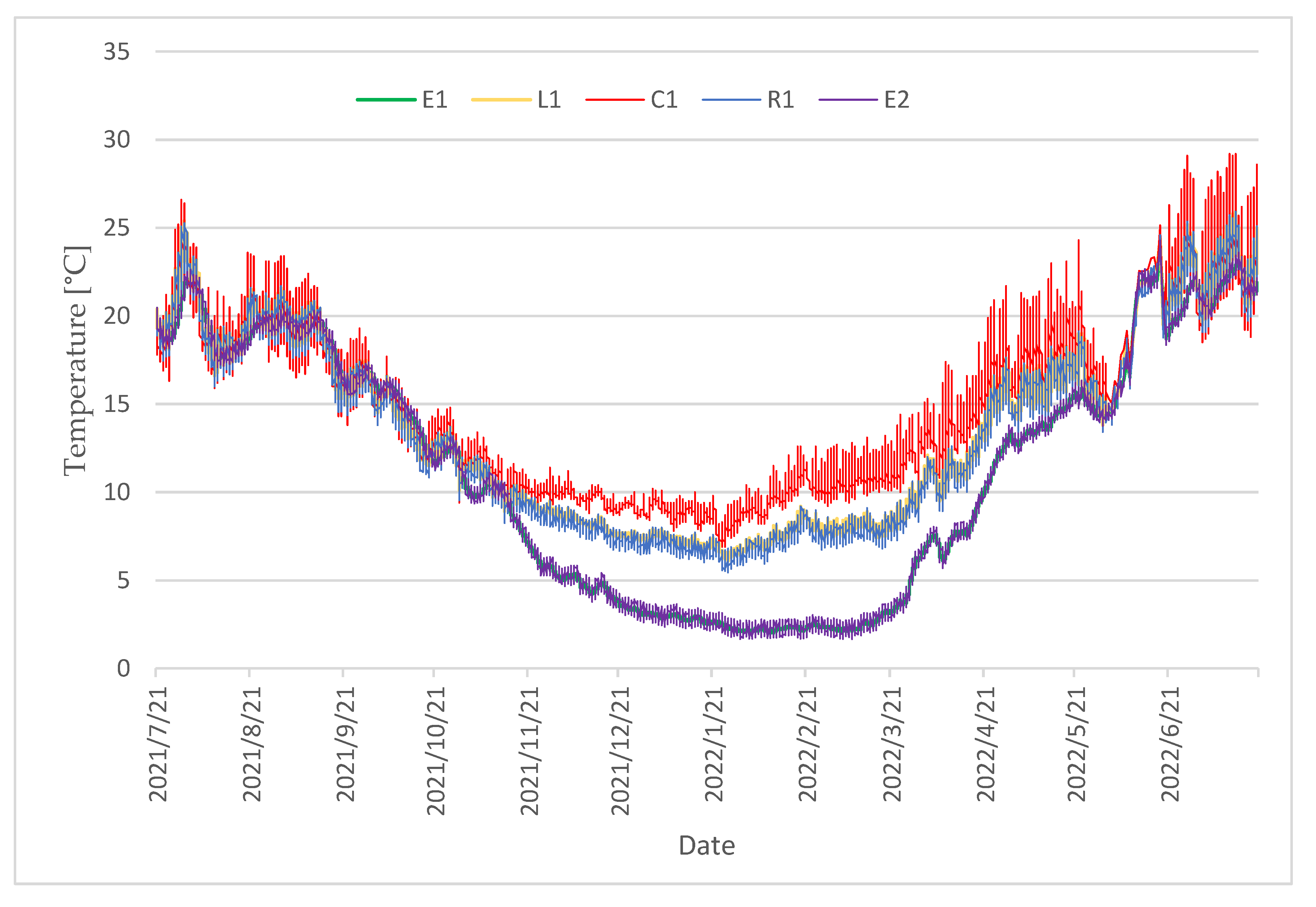1316x907 pixels.
Task: Click the 2022/6/21 date axis label
Action: pyautogui.click(x=1170, y=744)
